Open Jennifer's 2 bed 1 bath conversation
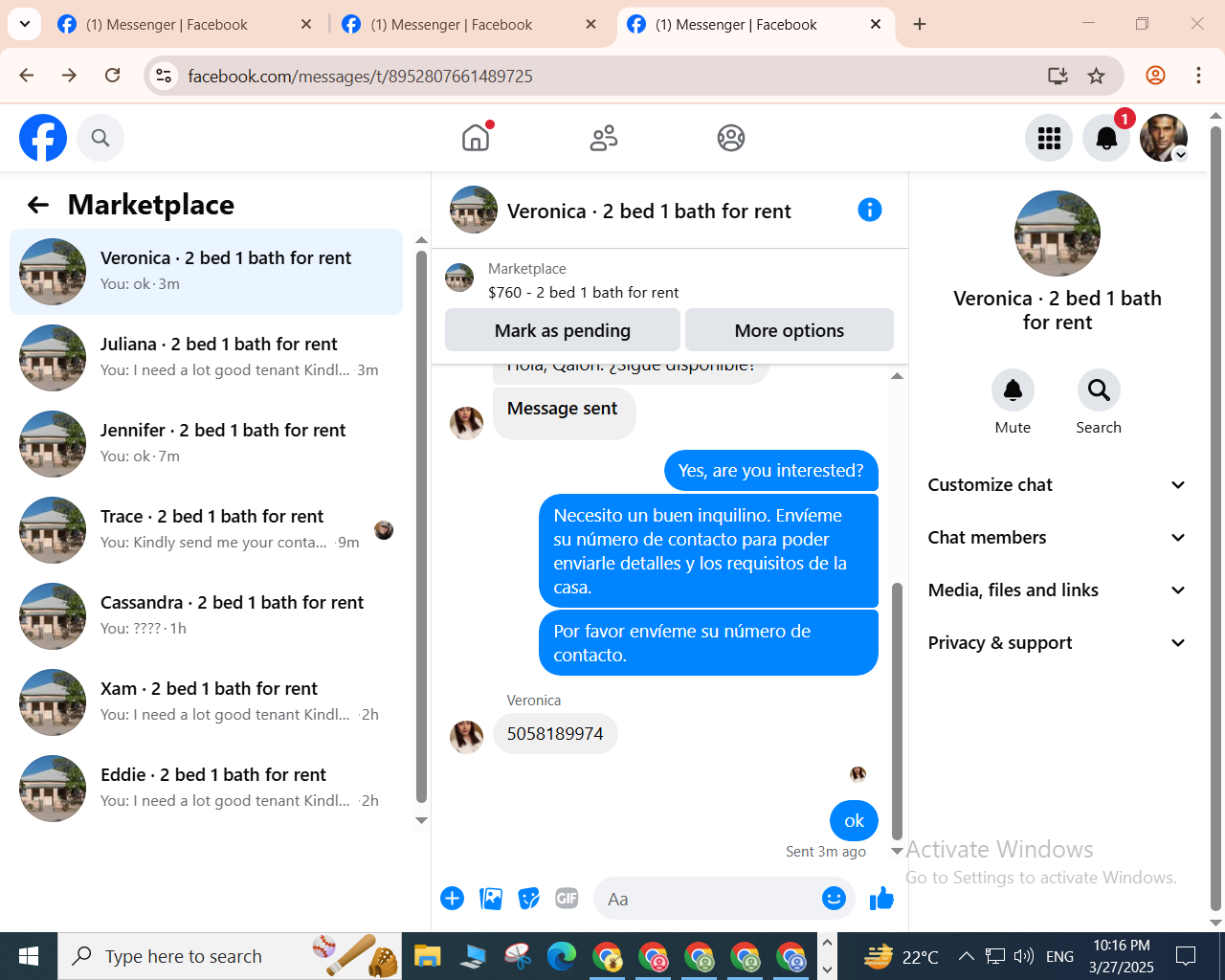1225x980 pixels. [x=206, y=443]
